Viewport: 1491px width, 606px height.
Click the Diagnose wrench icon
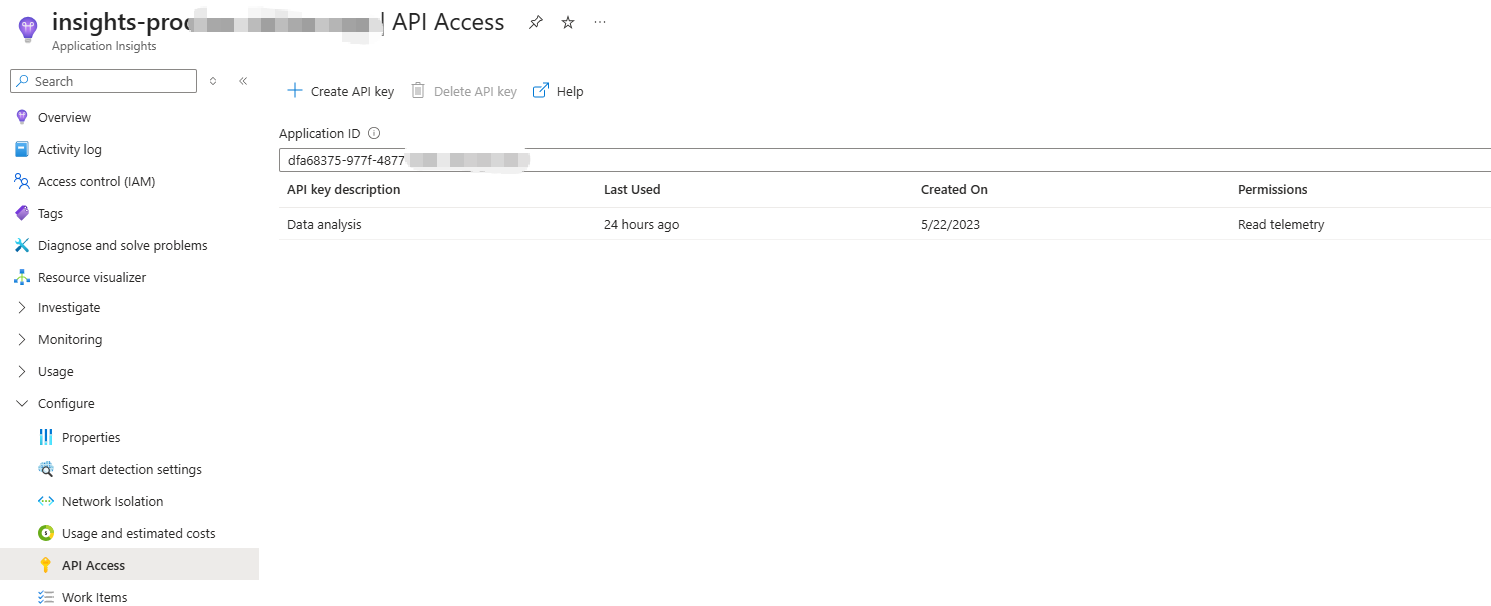point(22,245)
